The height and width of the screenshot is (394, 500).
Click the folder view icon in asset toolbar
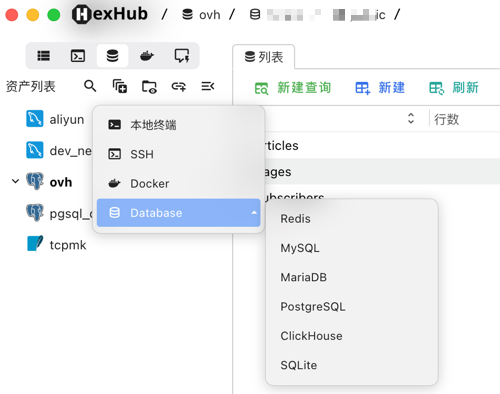coord(149,87)
